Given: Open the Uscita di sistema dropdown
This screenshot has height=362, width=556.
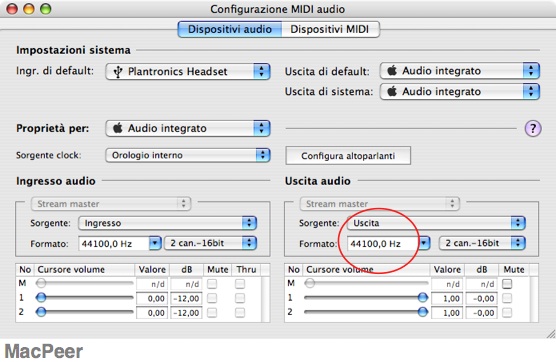Looking at the screenshot, I should point(460,91).
